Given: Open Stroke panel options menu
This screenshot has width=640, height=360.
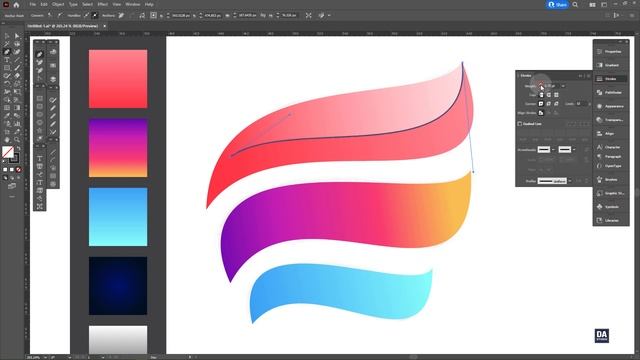Looking at the screenshot, I should [x=588, y=76].
